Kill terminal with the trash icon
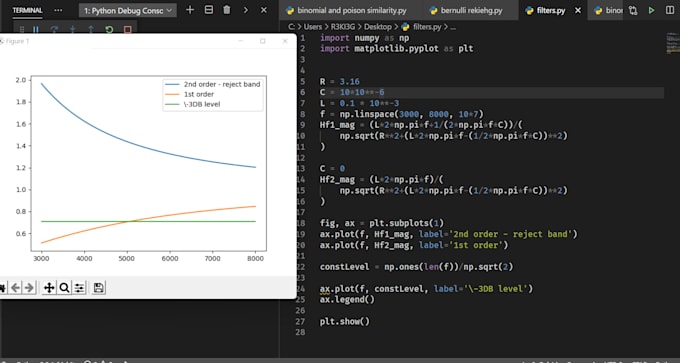Viewport: 680px width, 363px height. (227, 10)
